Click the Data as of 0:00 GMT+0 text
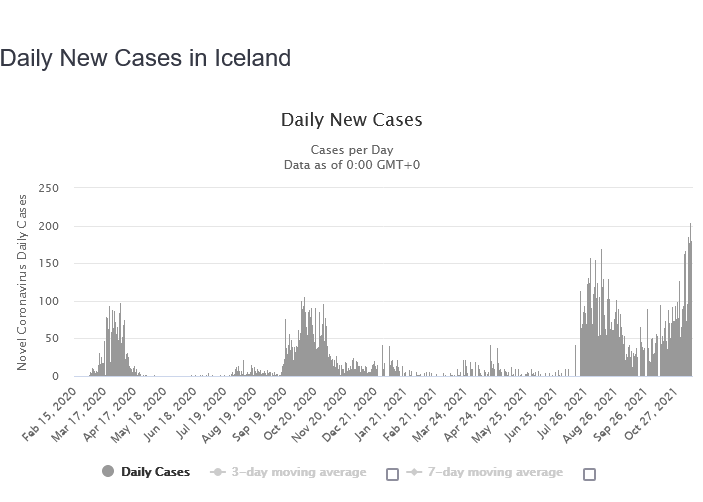Screen dimensions: 703x502 tap(351, 164)
